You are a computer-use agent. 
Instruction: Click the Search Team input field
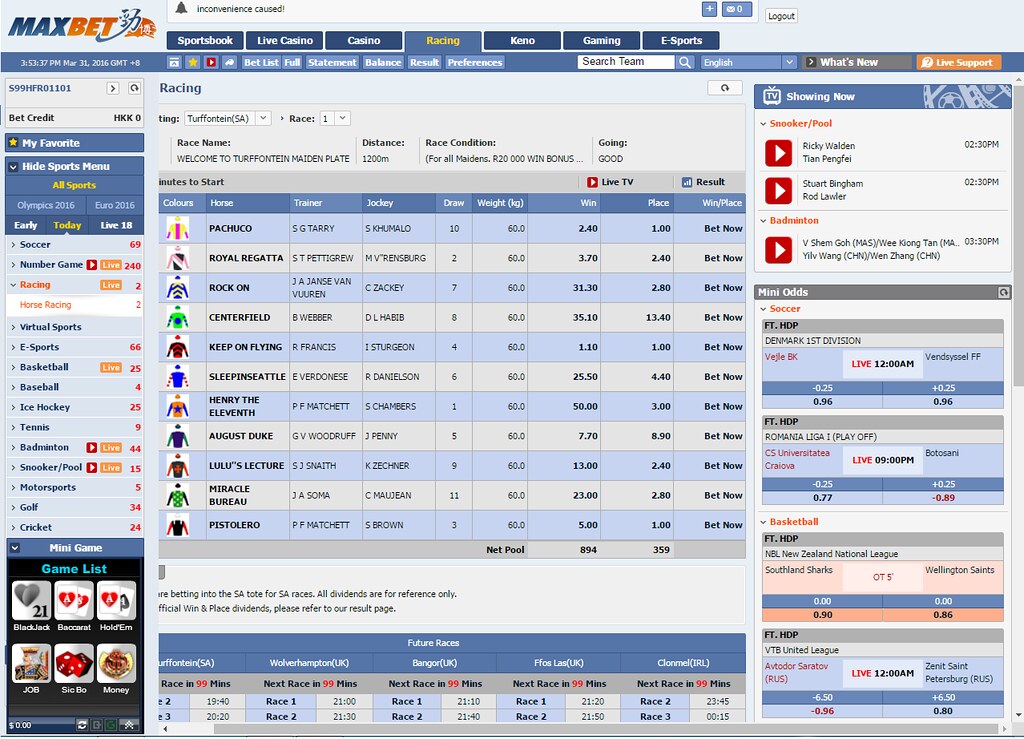pos(626,62)
